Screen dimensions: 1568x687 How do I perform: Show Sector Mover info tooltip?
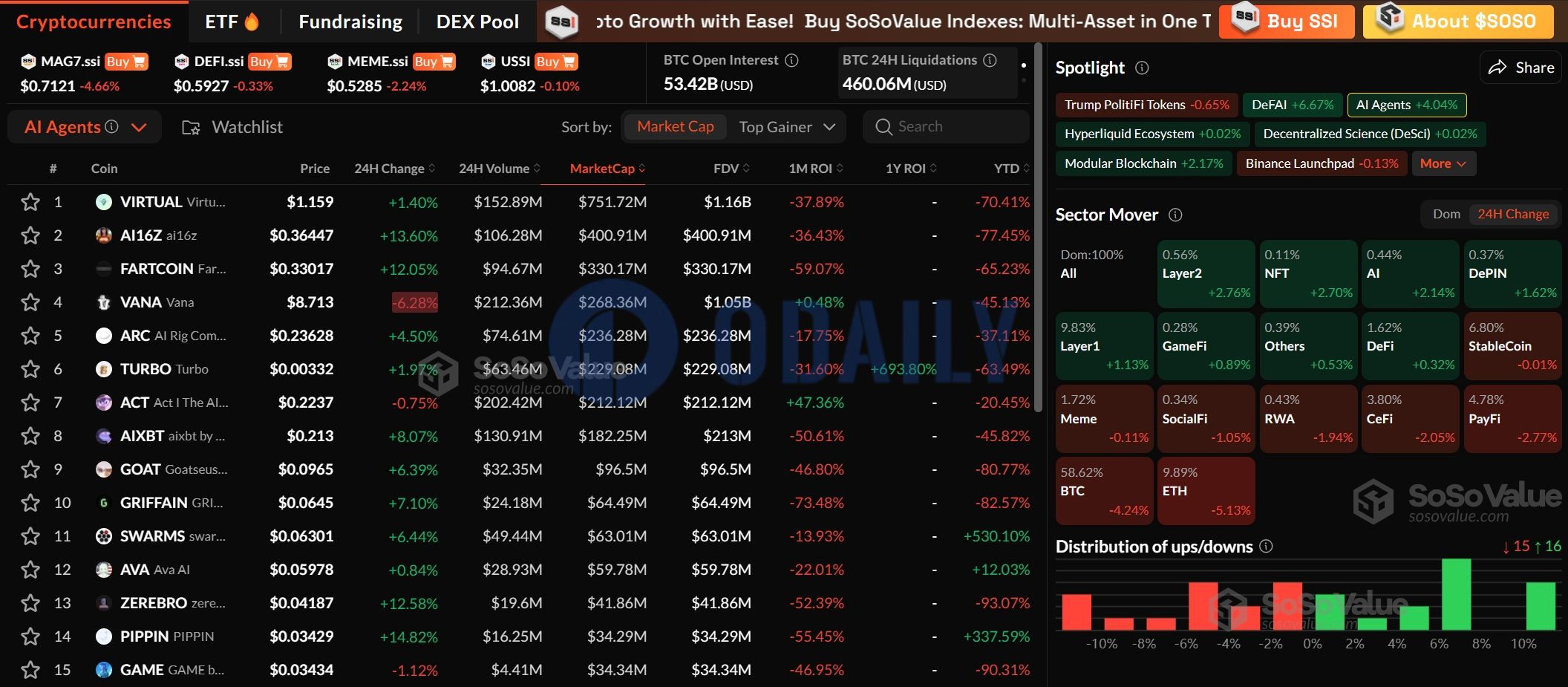click(x=1175, y=215)
